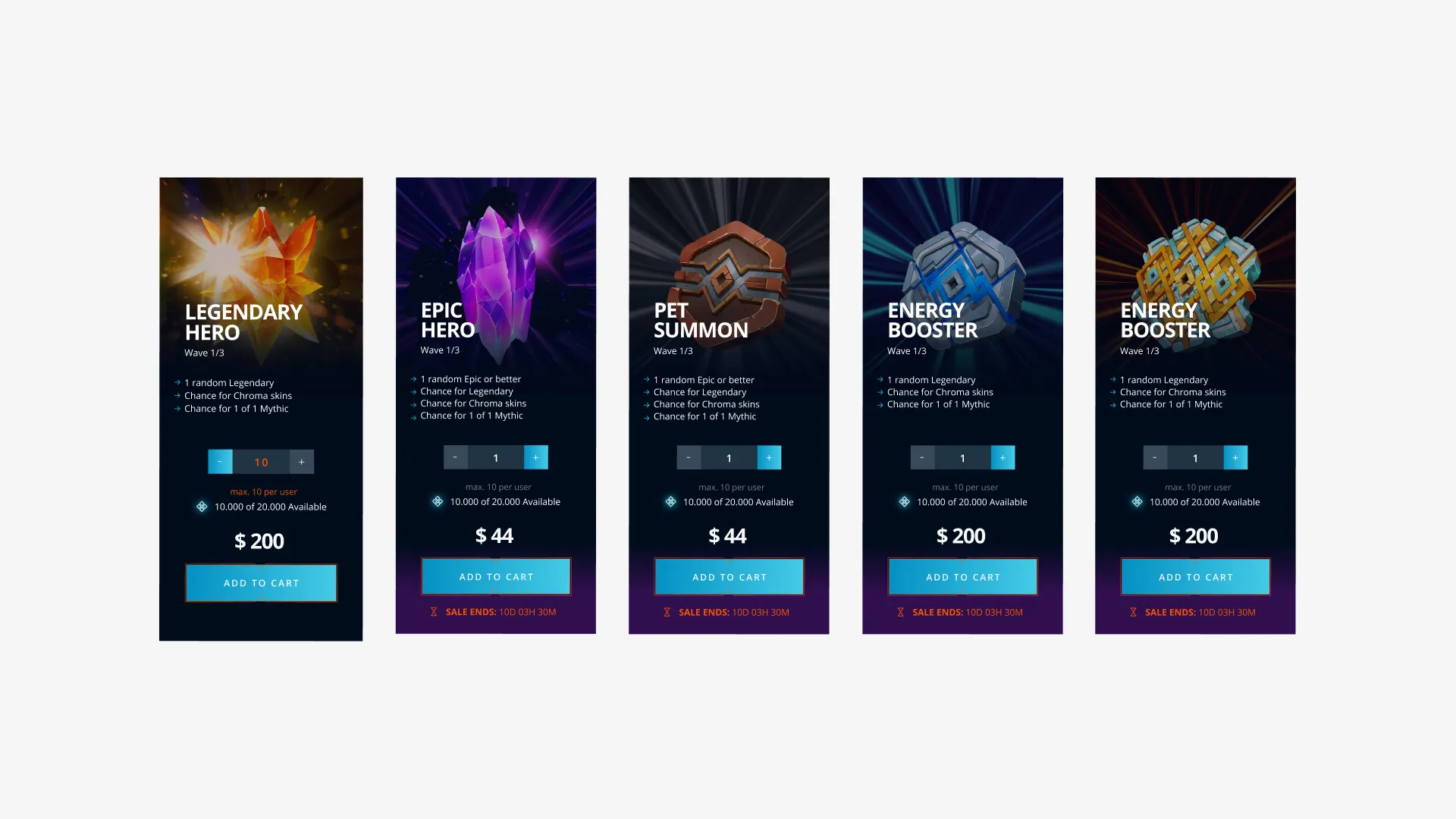Click the hourglass sale icon on Epic Hero
Viewport: 1456px width, 819px height.
click(434, 612)
